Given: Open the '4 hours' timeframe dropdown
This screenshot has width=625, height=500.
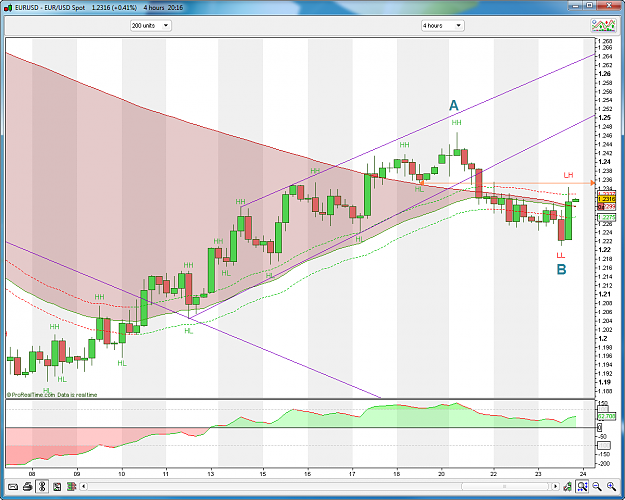Looking at the screenshot, I should pyautogui.click(x=442, y=26).
